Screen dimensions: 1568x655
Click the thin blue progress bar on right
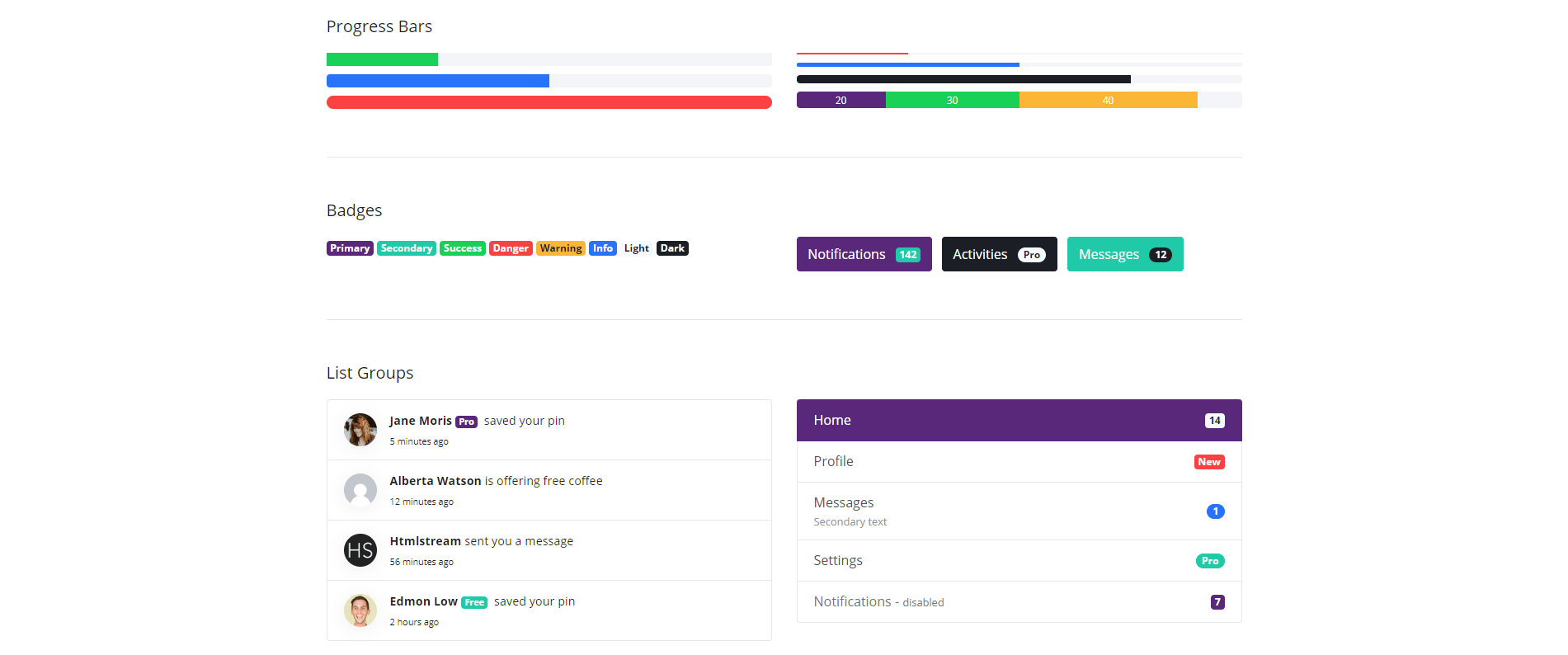pyautogui.click(x=908, y=64)
